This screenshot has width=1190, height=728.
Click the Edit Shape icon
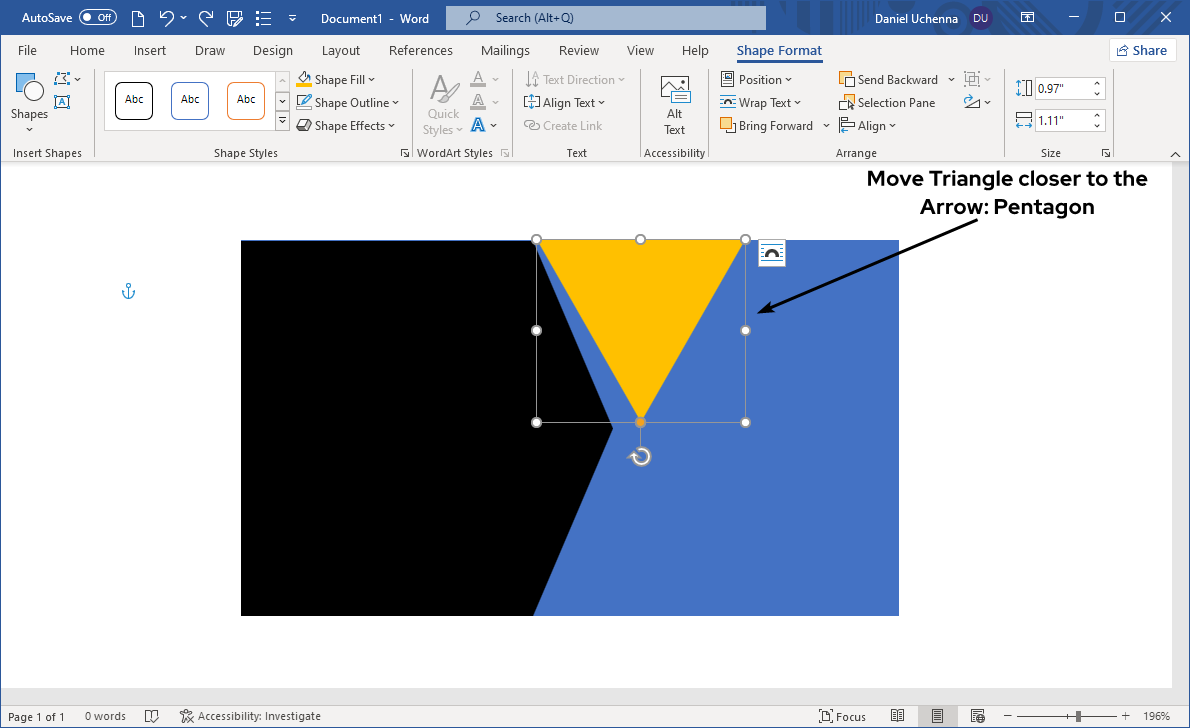coord(62,79)
